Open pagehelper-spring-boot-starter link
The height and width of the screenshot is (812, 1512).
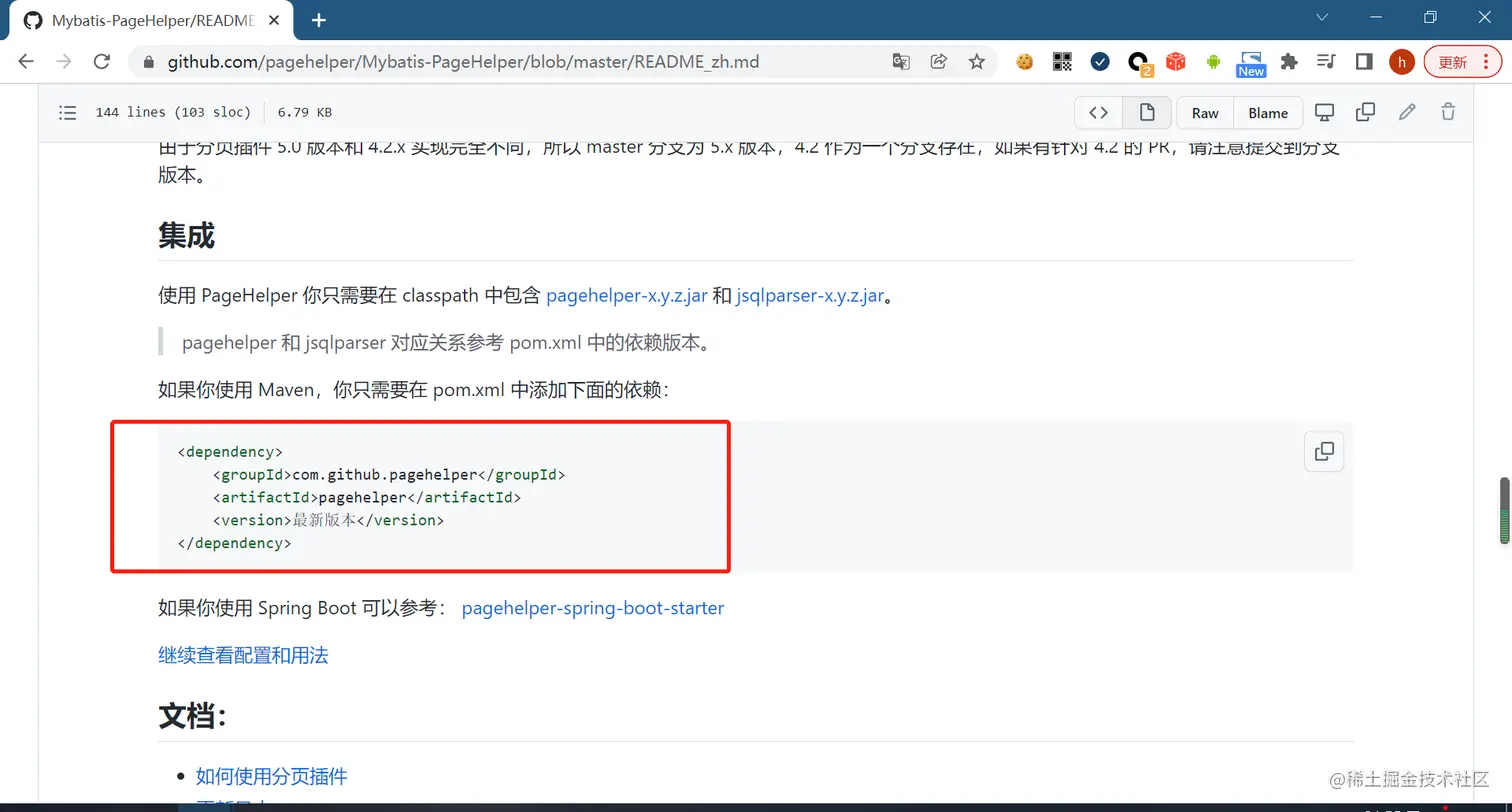[x=593, y=607]
